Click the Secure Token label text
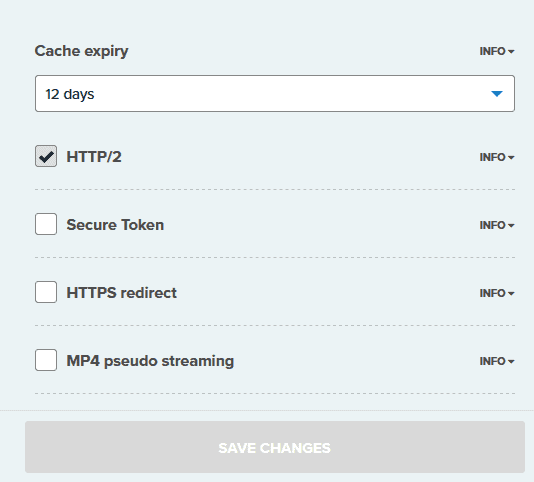534x482 pixels. coord(115,225)
